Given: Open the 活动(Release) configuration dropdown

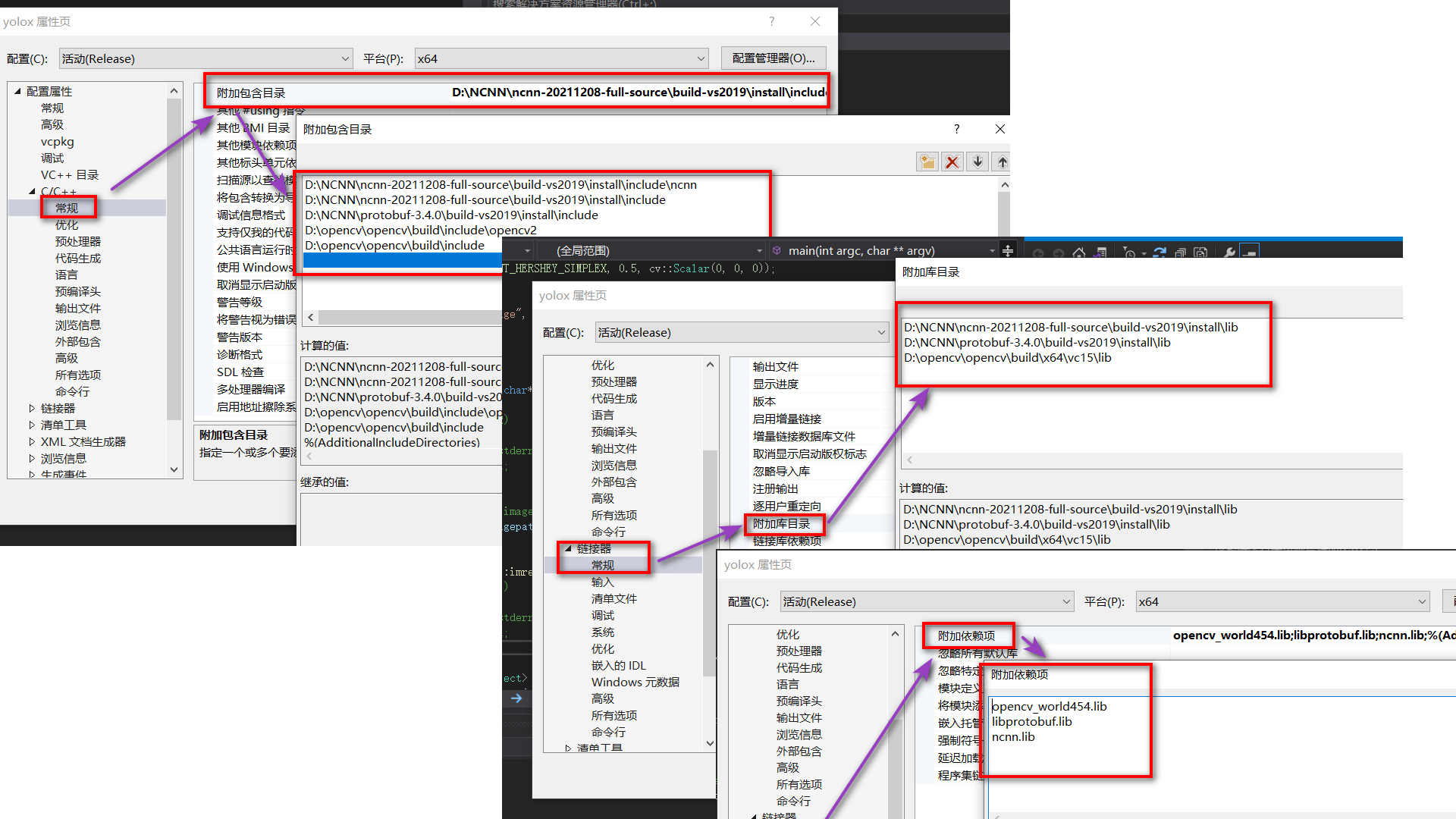Looking at the screenshot, I should 206,58.
